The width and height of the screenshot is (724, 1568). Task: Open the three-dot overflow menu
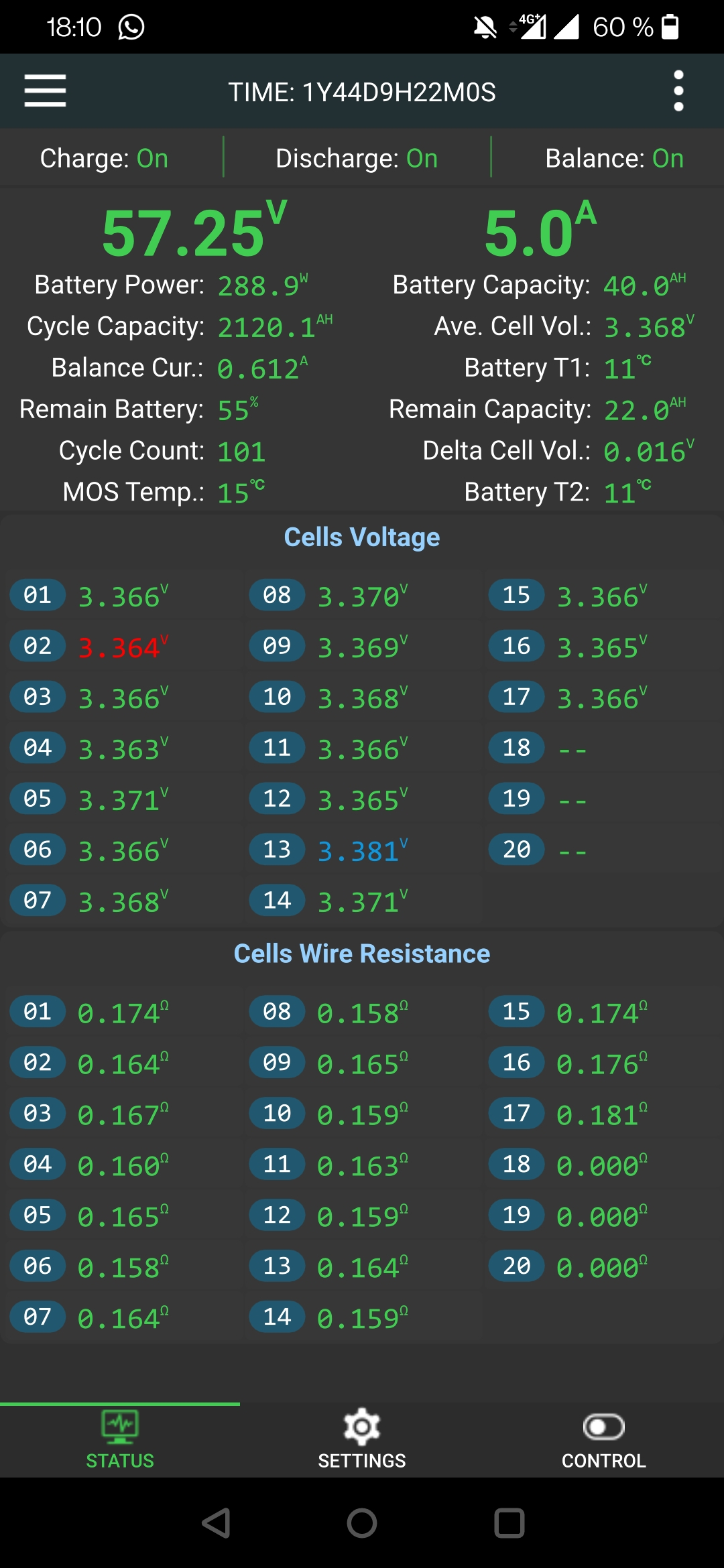(678, 91)
